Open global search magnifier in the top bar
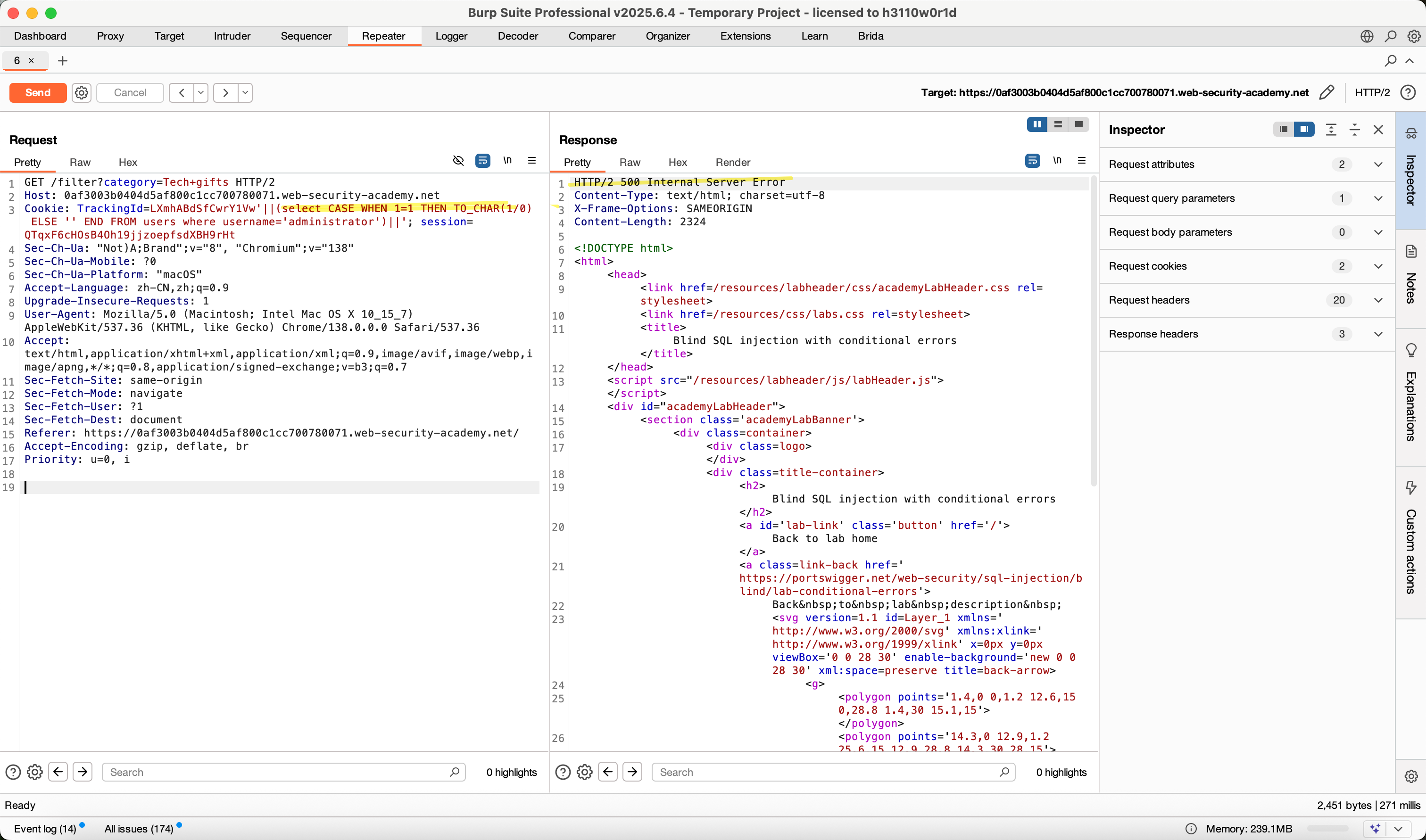Image resolution: width=1426 pixels, height=840 pixels. click(x=1390, y=36)
